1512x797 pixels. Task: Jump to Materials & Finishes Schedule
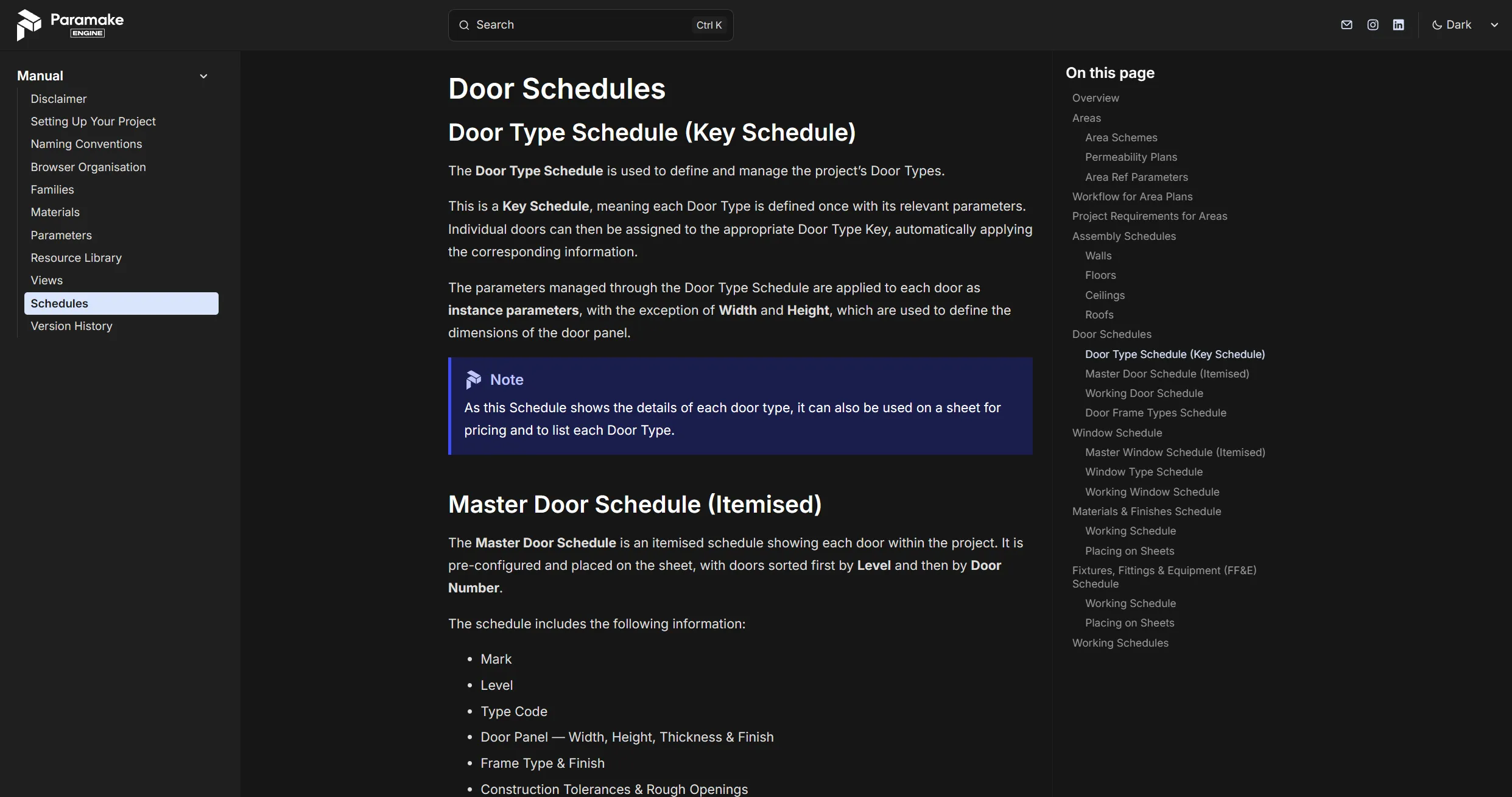click(x=1147, y=511)
